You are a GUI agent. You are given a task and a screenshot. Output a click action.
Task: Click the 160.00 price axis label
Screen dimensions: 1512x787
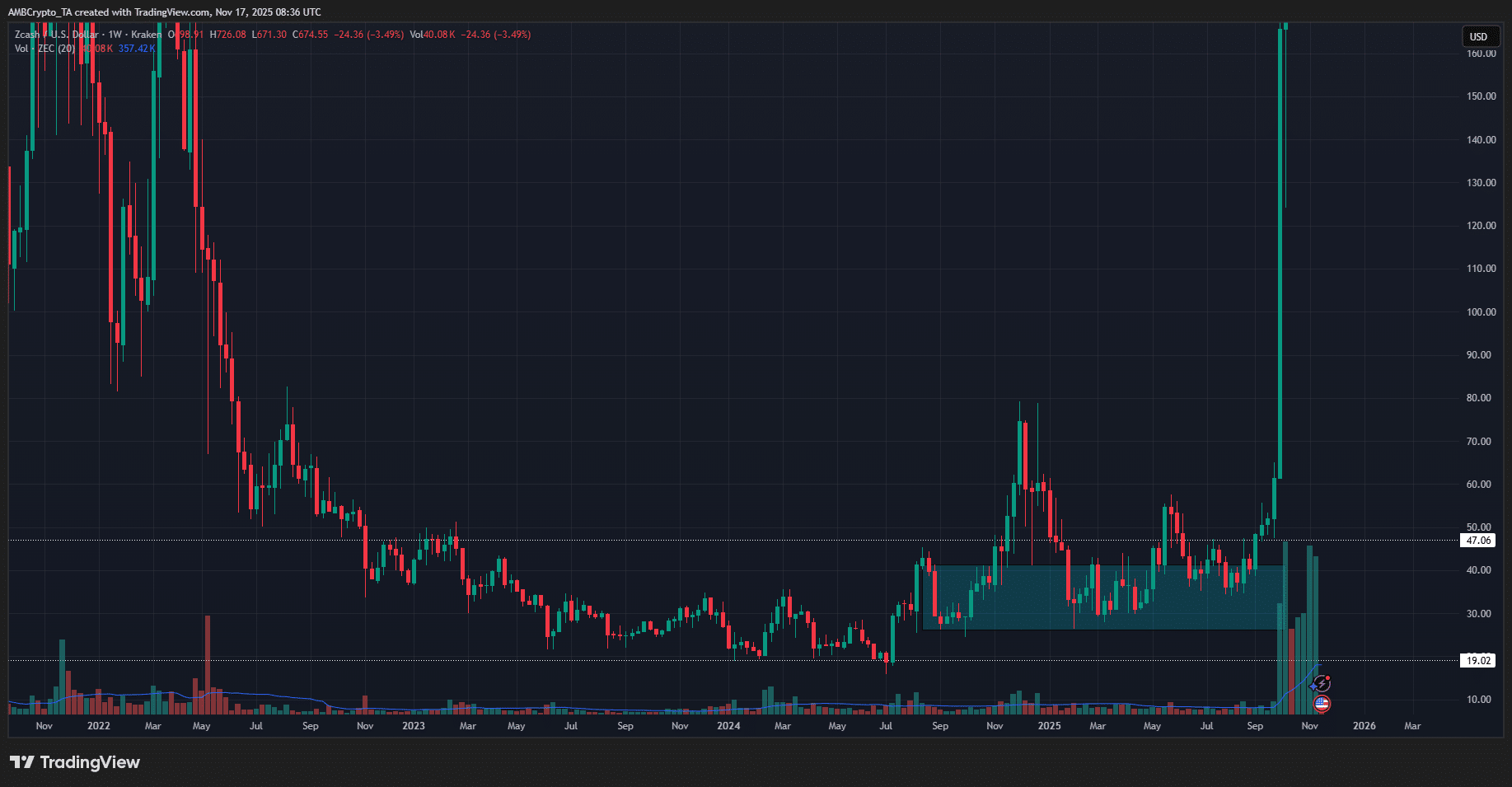[x=1481, y=54]
